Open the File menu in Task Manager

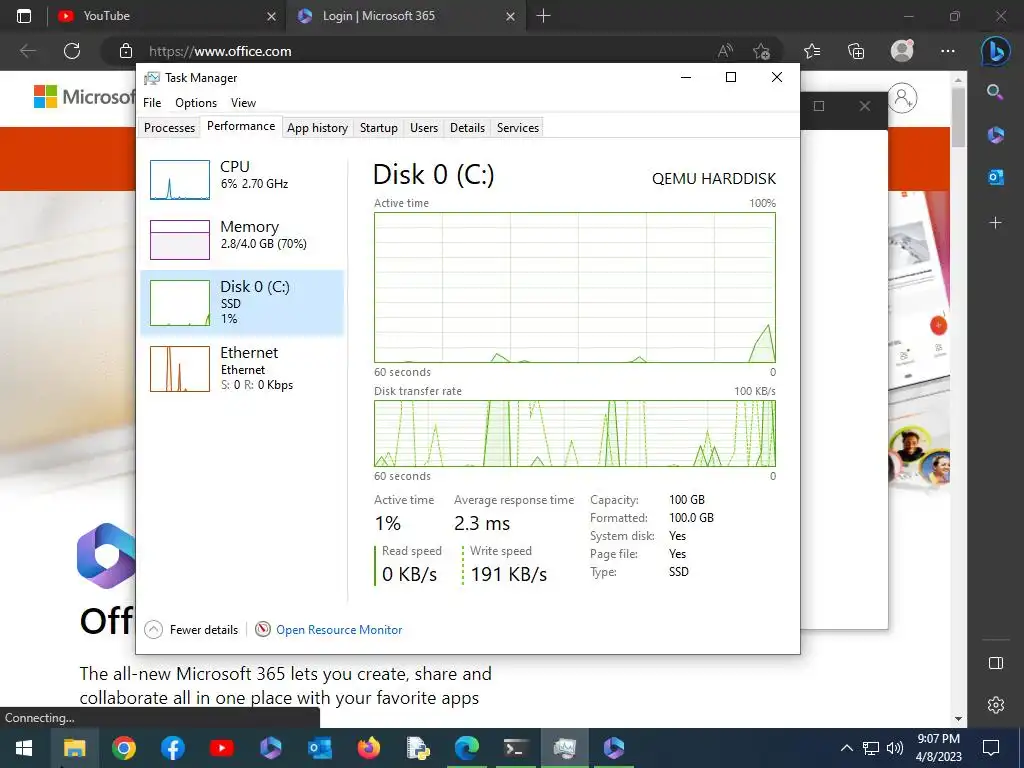152,103
